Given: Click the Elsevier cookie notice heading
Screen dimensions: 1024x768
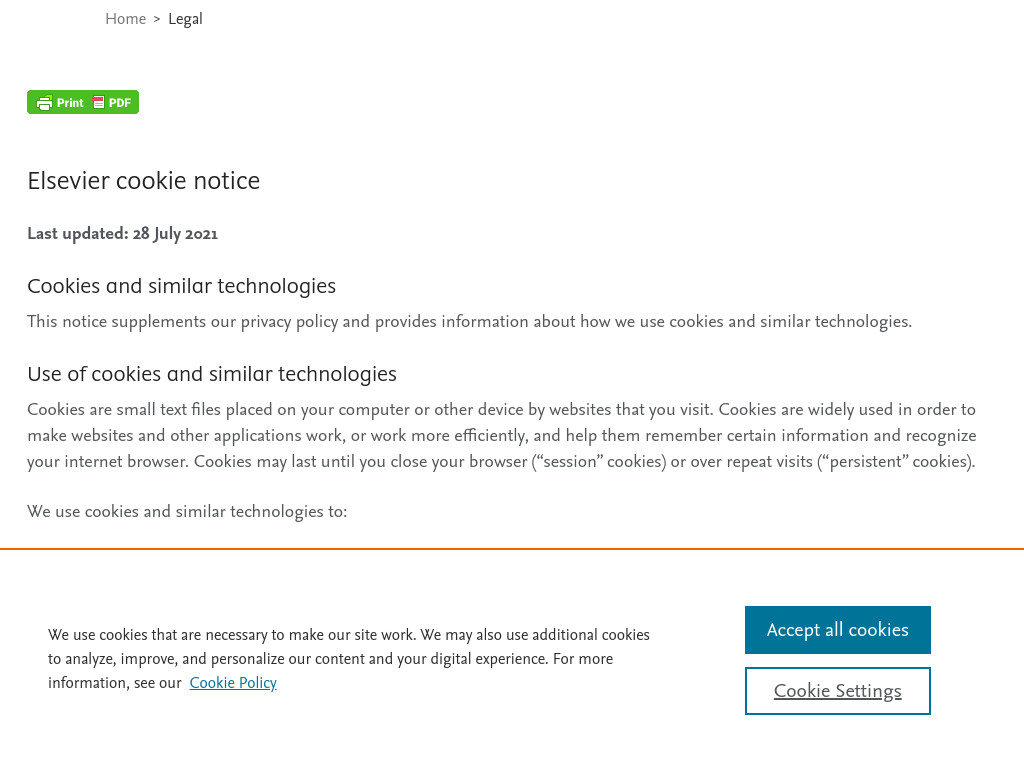Looking at the screenshot, I should (x=144, y=180).
